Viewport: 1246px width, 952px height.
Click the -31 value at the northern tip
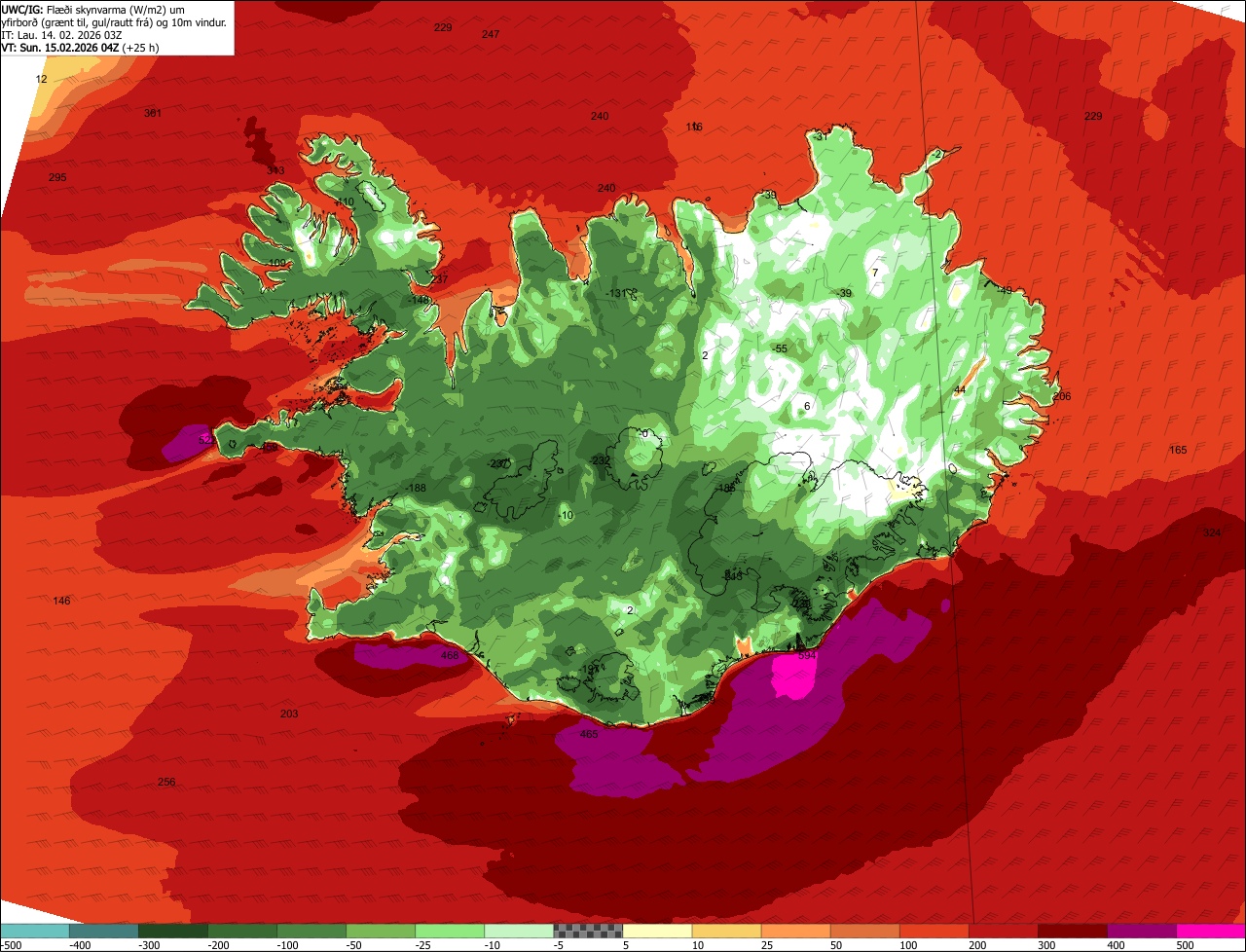[x=821, y=137]
